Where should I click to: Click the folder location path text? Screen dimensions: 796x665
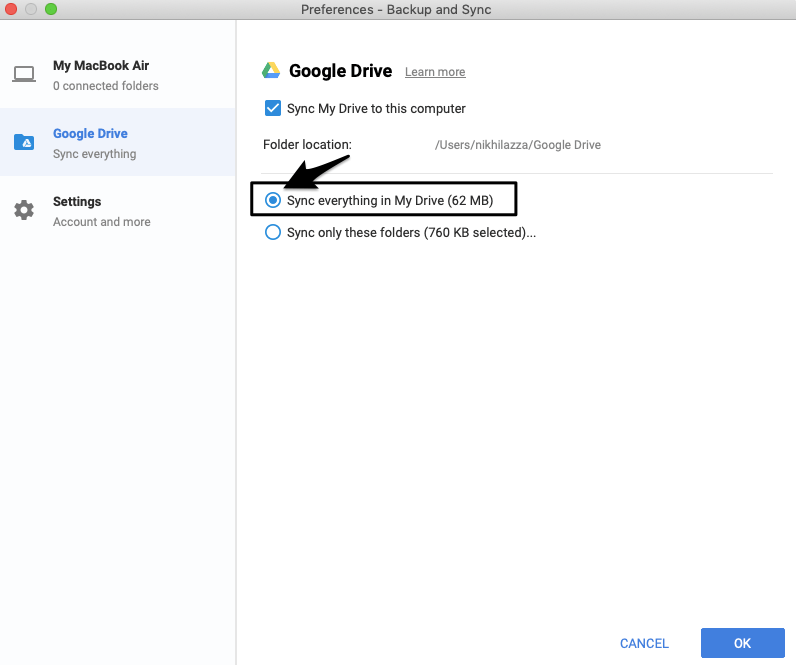(x=517, y=145)
